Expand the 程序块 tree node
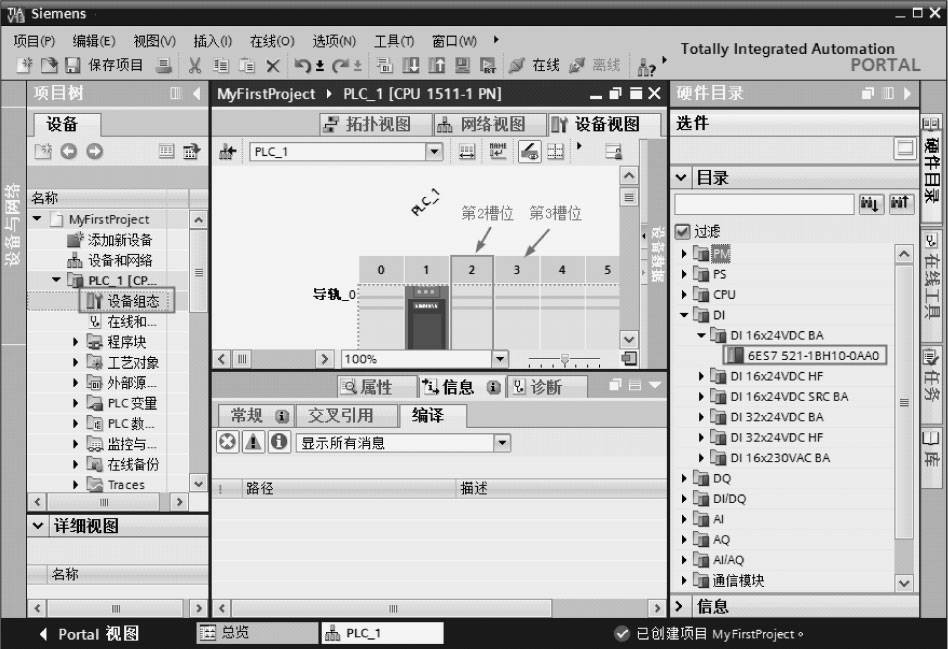The image size is (948, 649). 76,342
